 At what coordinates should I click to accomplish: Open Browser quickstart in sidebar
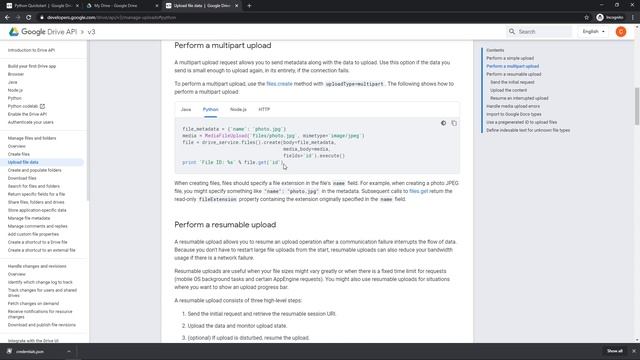pyautogui.click(x=16, y=74)
